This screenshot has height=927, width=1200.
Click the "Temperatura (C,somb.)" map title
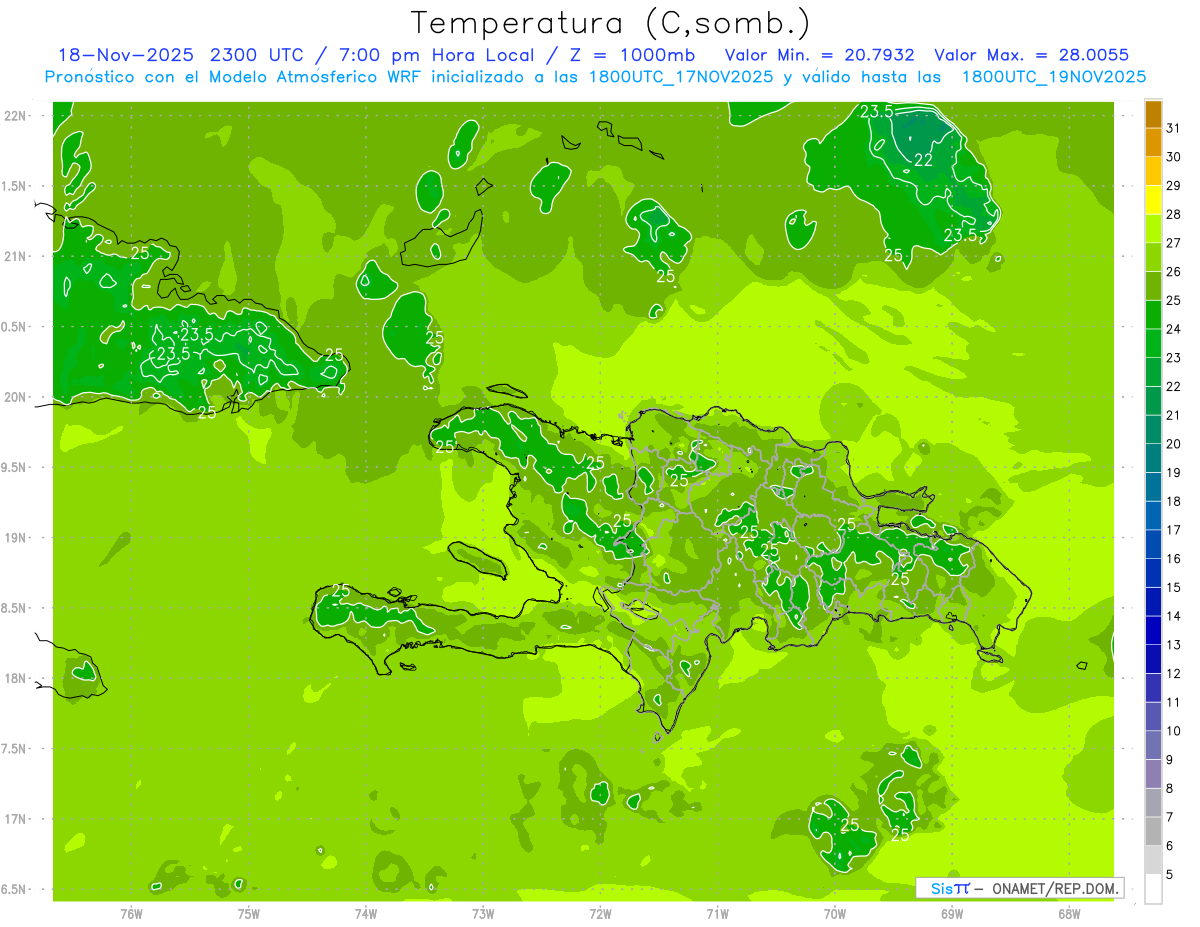tap(611, 23)
